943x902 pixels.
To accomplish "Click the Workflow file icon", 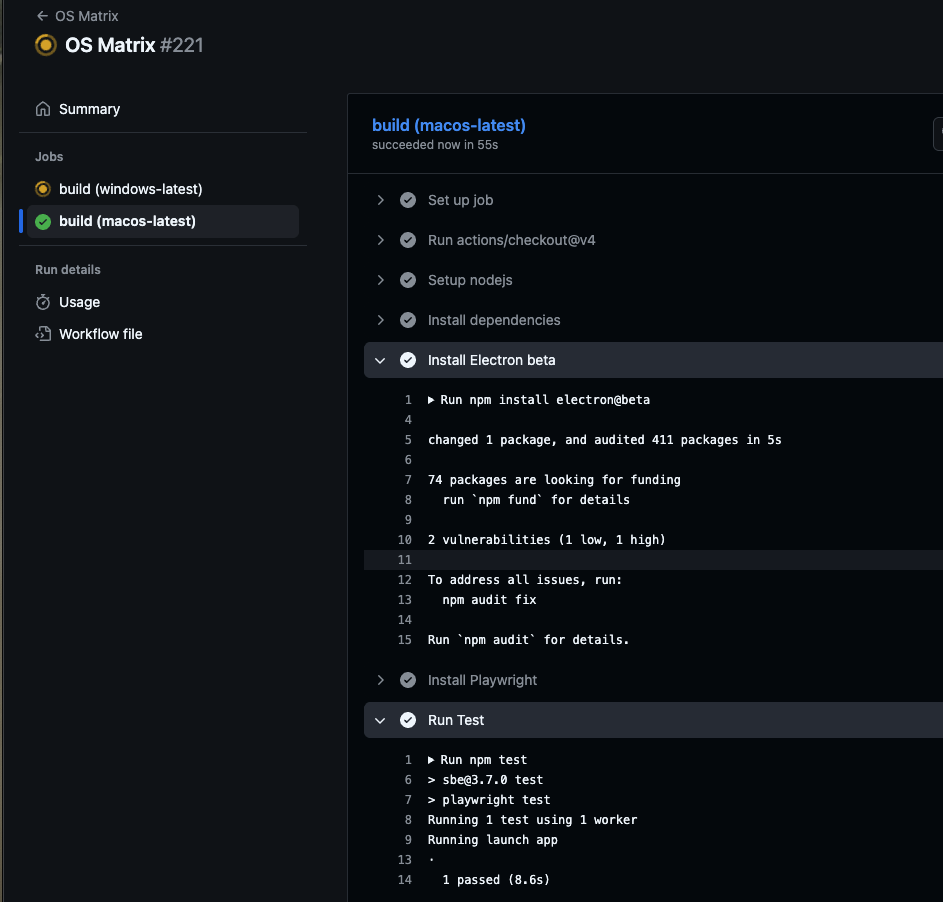I will [42, 333].
